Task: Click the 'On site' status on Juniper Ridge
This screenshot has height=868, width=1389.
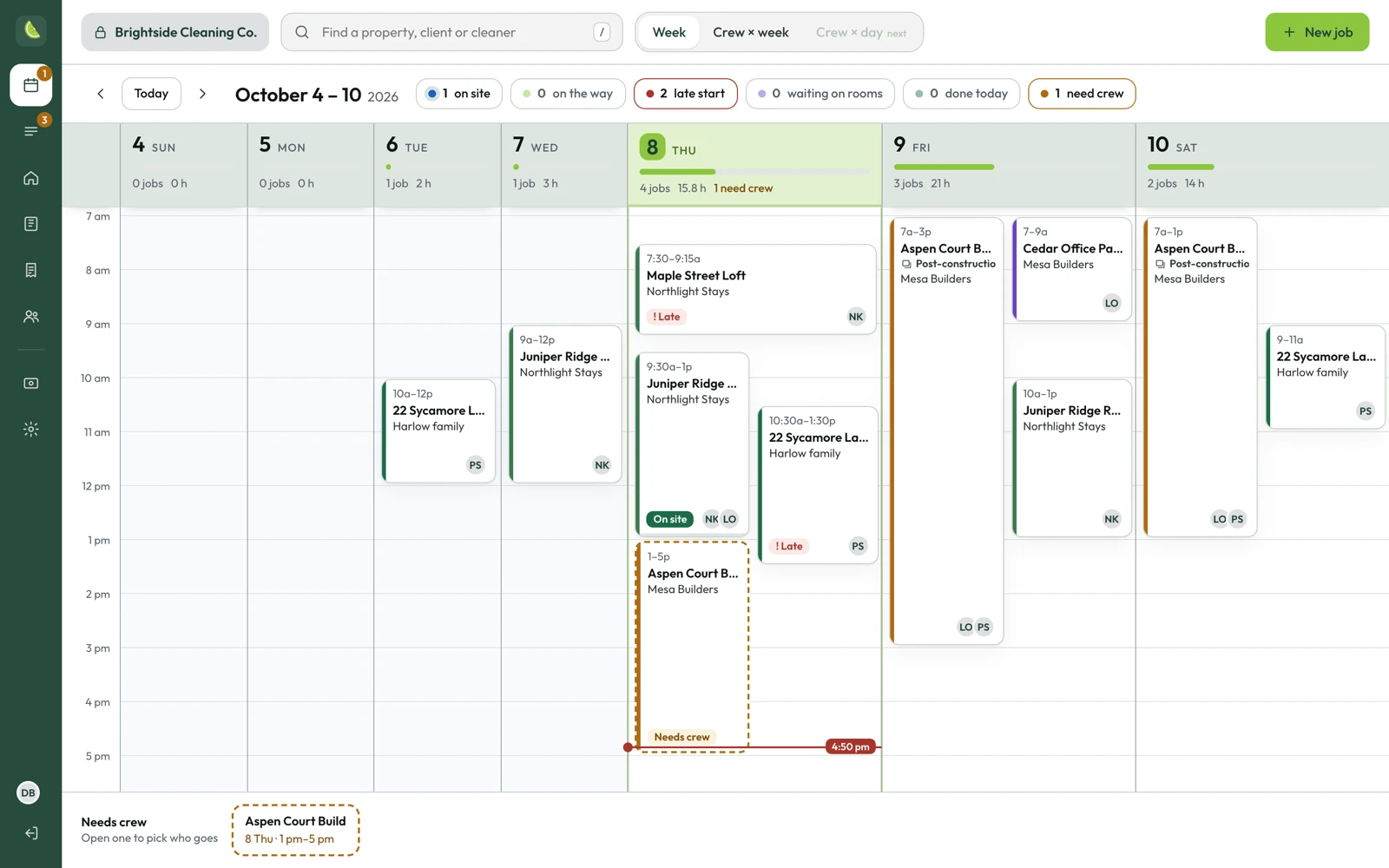Action: (669, 519)
